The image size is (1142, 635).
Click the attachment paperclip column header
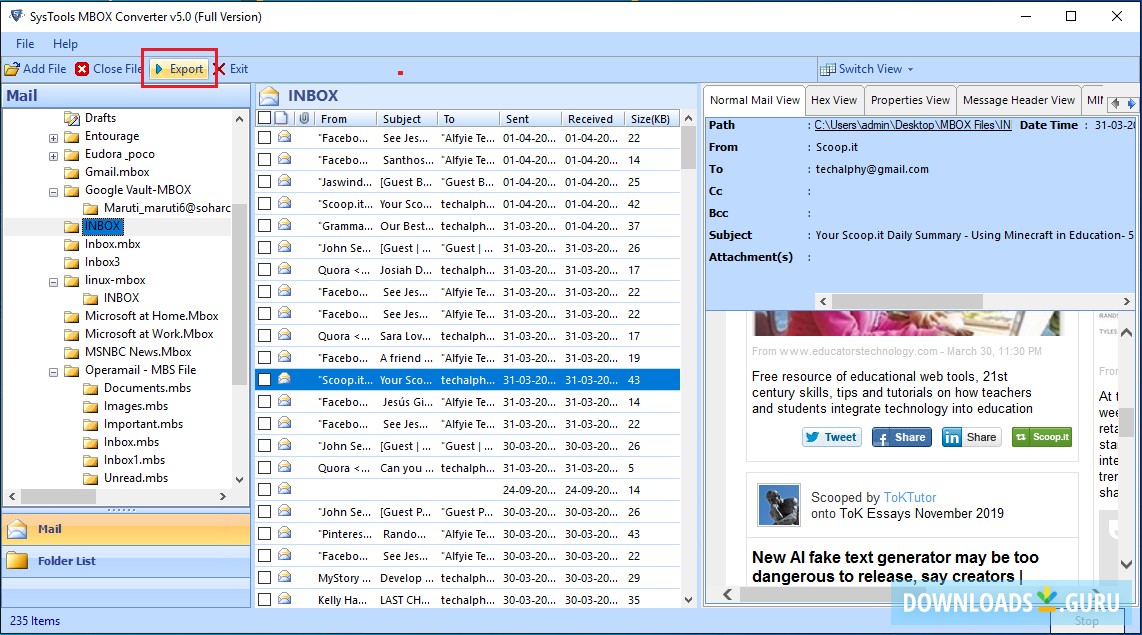click(303, 118)
